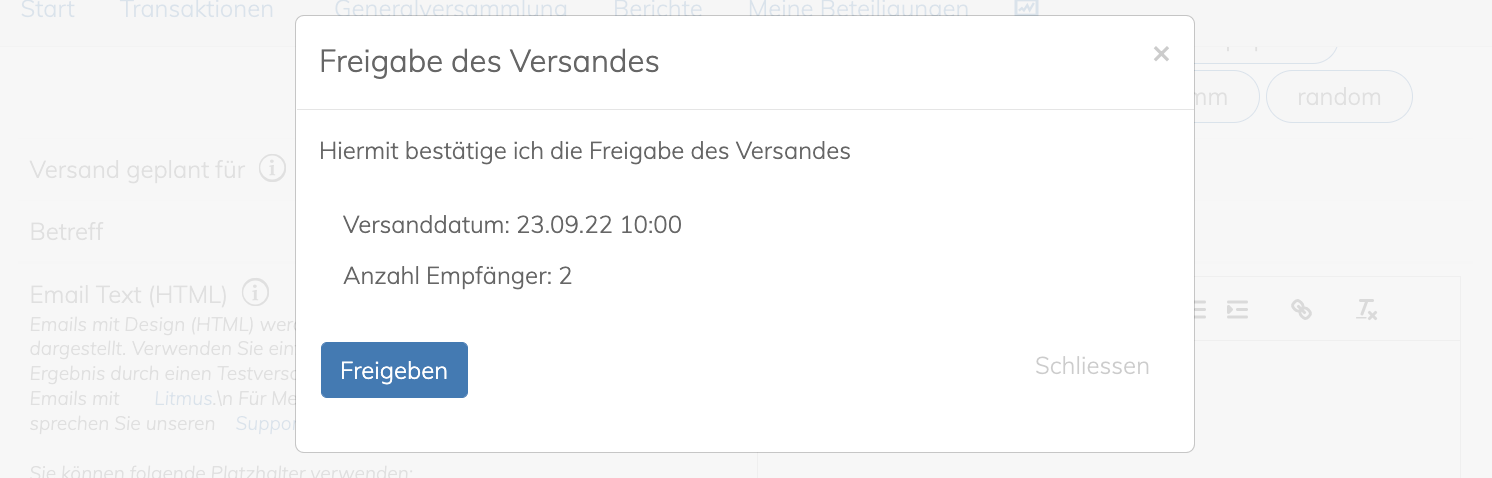Clear text formatting in editor toolbar
The height and width of the screenshot is (478, 1492).
coord(1366,309)
